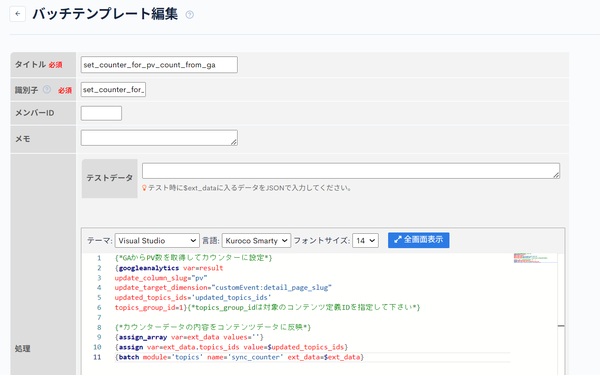Click the 全画面表示 button

click(419, 240)
